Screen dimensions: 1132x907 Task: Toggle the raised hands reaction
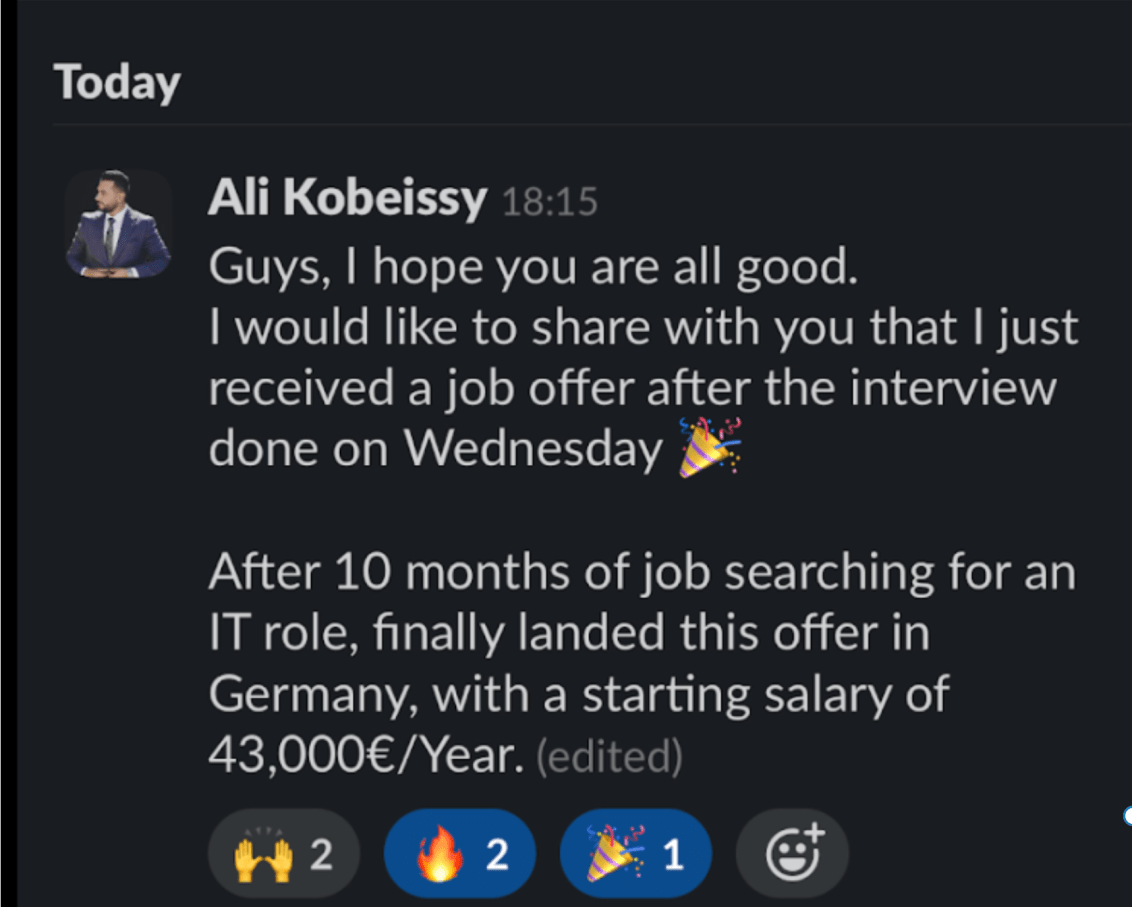coord(283,855)
